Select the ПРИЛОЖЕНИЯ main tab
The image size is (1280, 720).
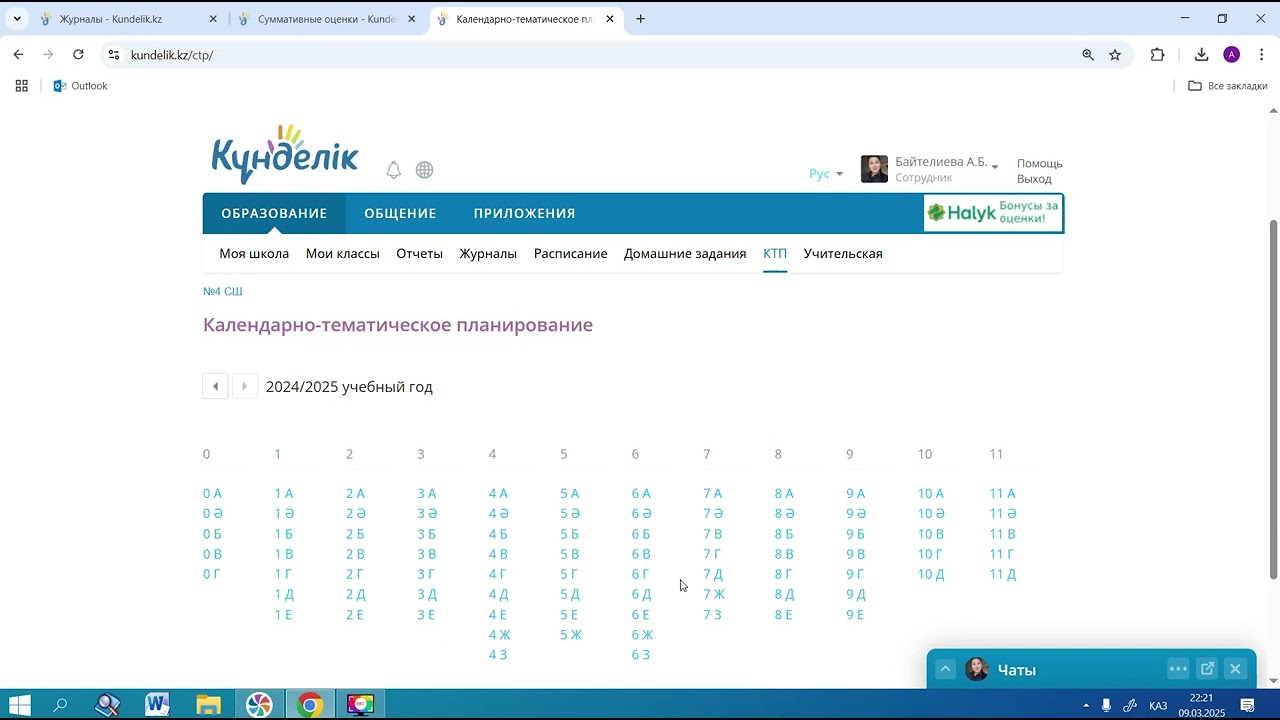524,213
